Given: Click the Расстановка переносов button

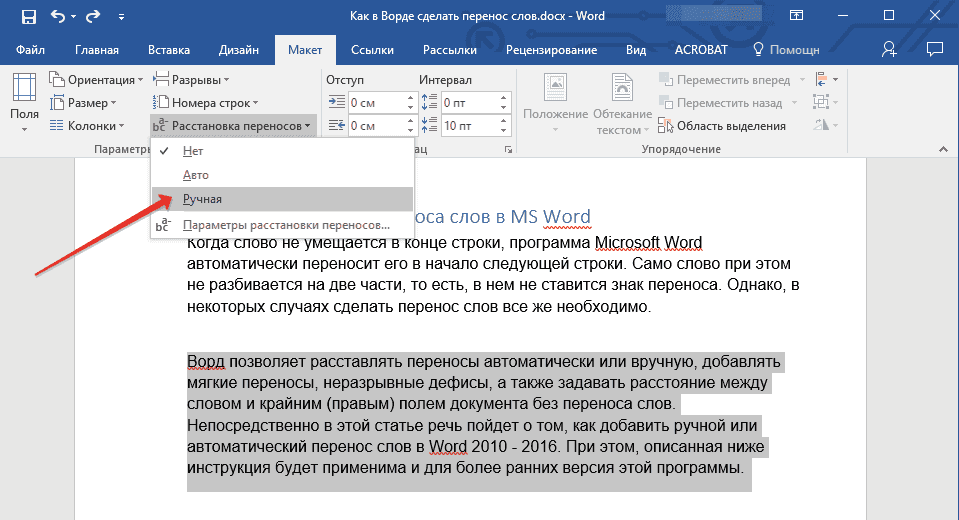Looking at the screenshot, I should pos(233,125).
